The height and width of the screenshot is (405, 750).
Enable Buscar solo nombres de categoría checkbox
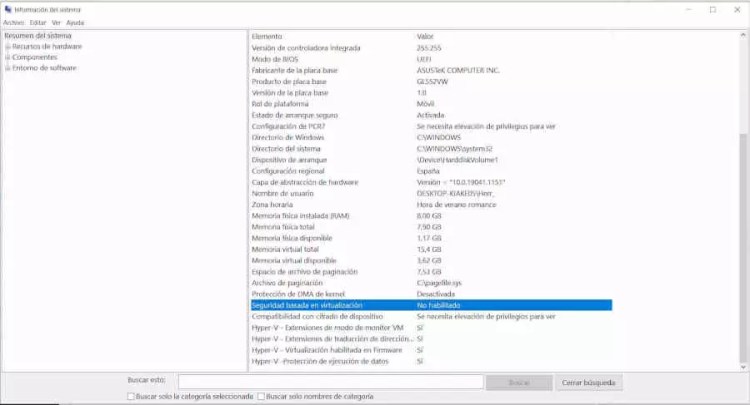pyautogui.click(x=261, y=396)
